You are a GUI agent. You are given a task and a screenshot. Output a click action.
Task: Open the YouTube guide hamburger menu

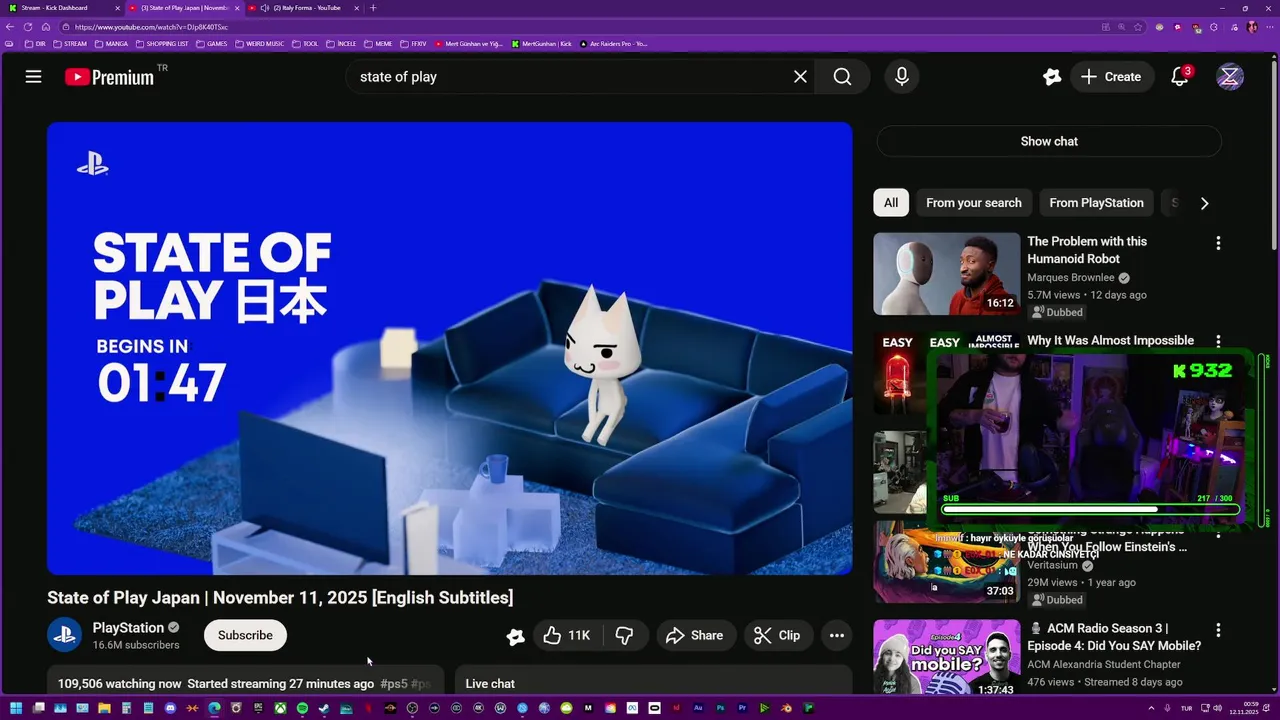point(33,77)
